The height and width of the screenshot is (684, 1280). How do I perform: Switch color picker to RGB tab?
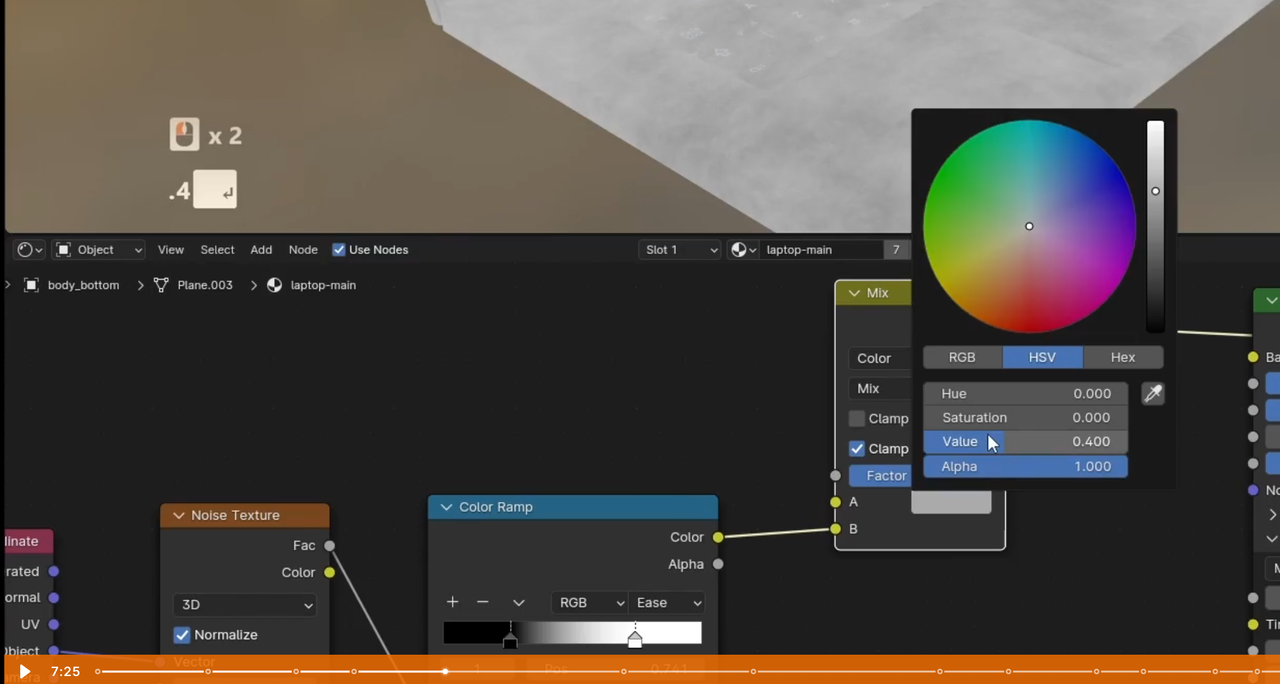[x=962, y=357]
